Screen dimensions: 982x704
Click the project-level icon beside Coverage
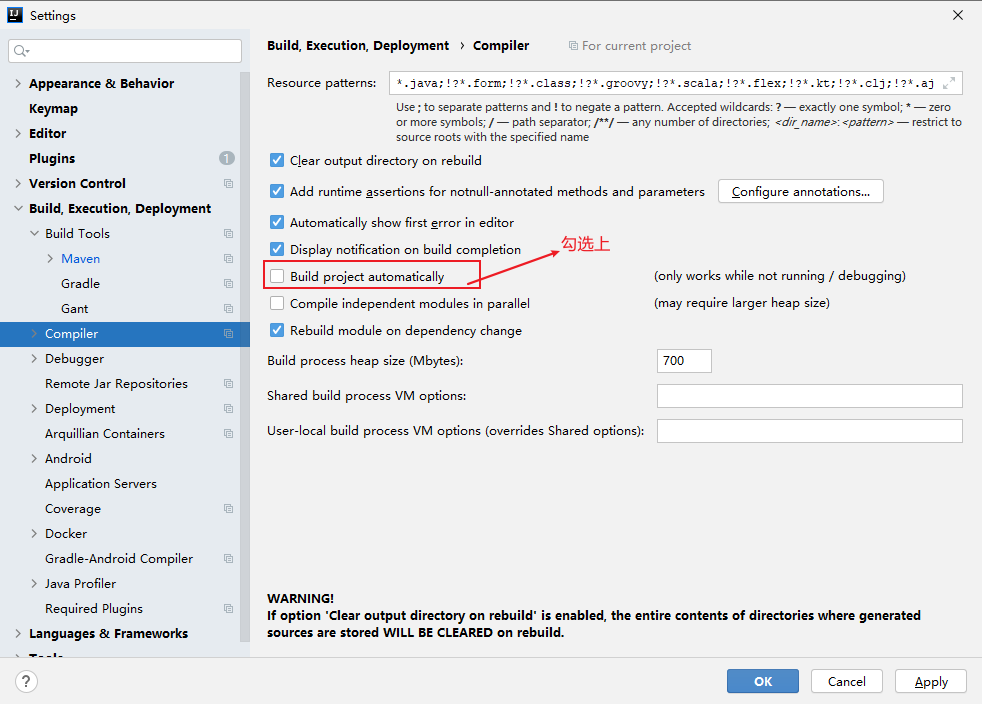[228, 509]
